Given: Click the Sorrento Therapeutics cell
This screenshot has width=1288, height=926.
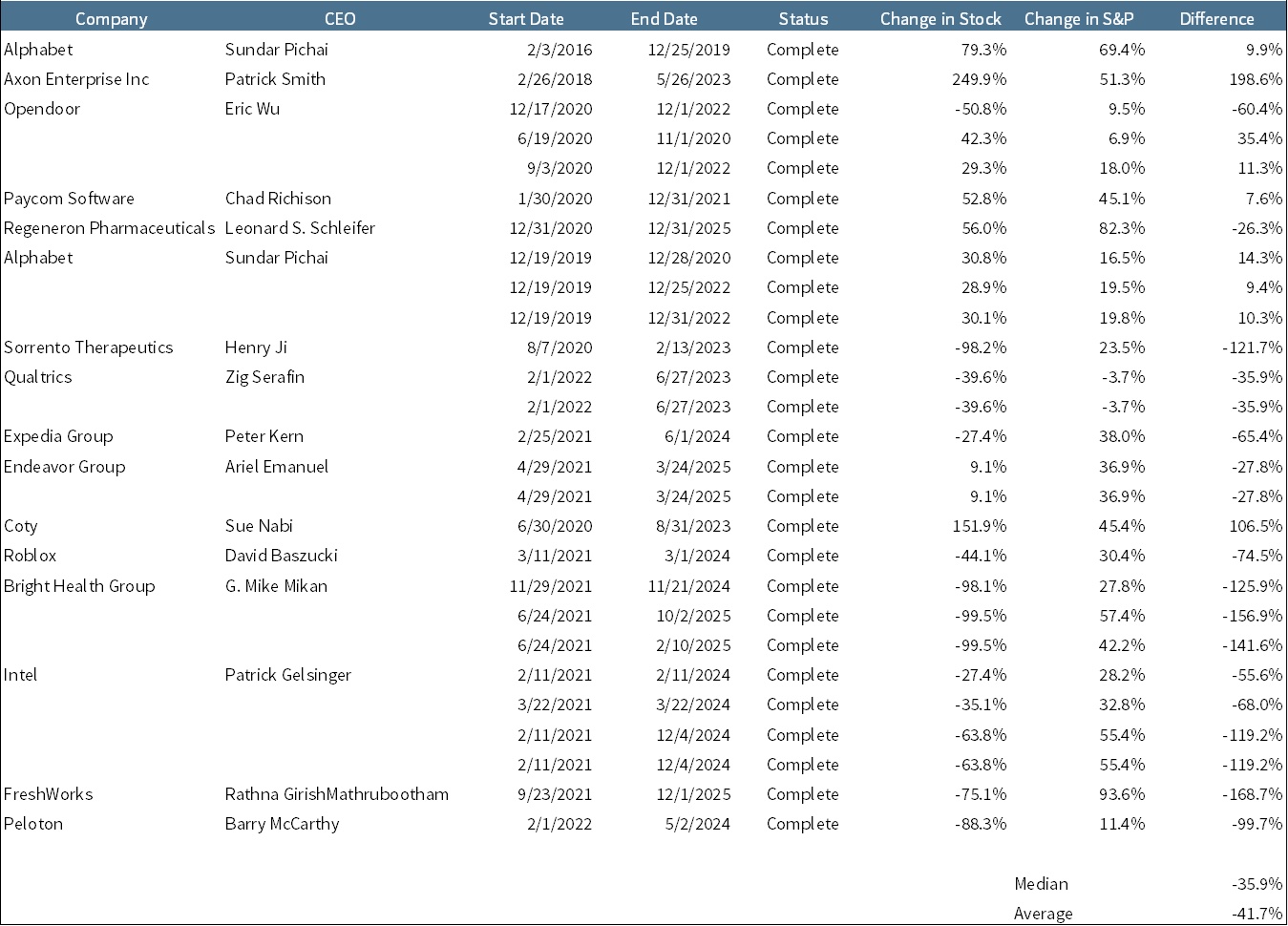Looking at the screenshot, I should (x=88, y=347).
